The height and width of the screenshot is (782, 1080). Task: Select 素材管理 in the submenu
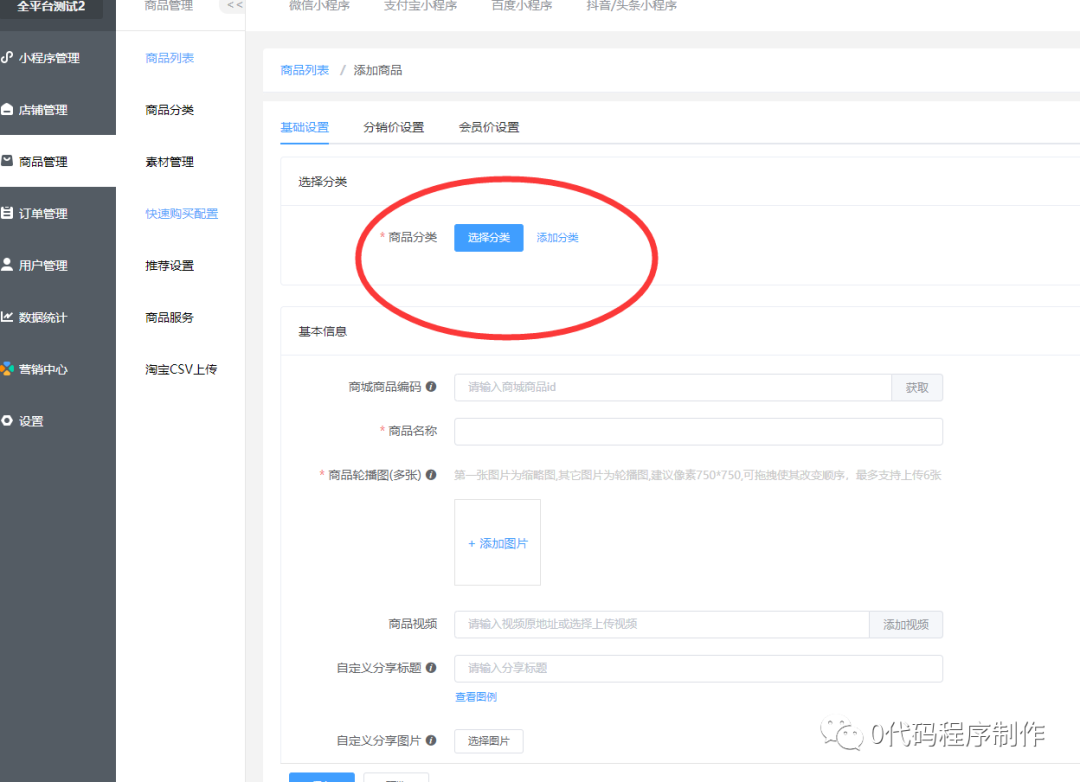[169, 162]
